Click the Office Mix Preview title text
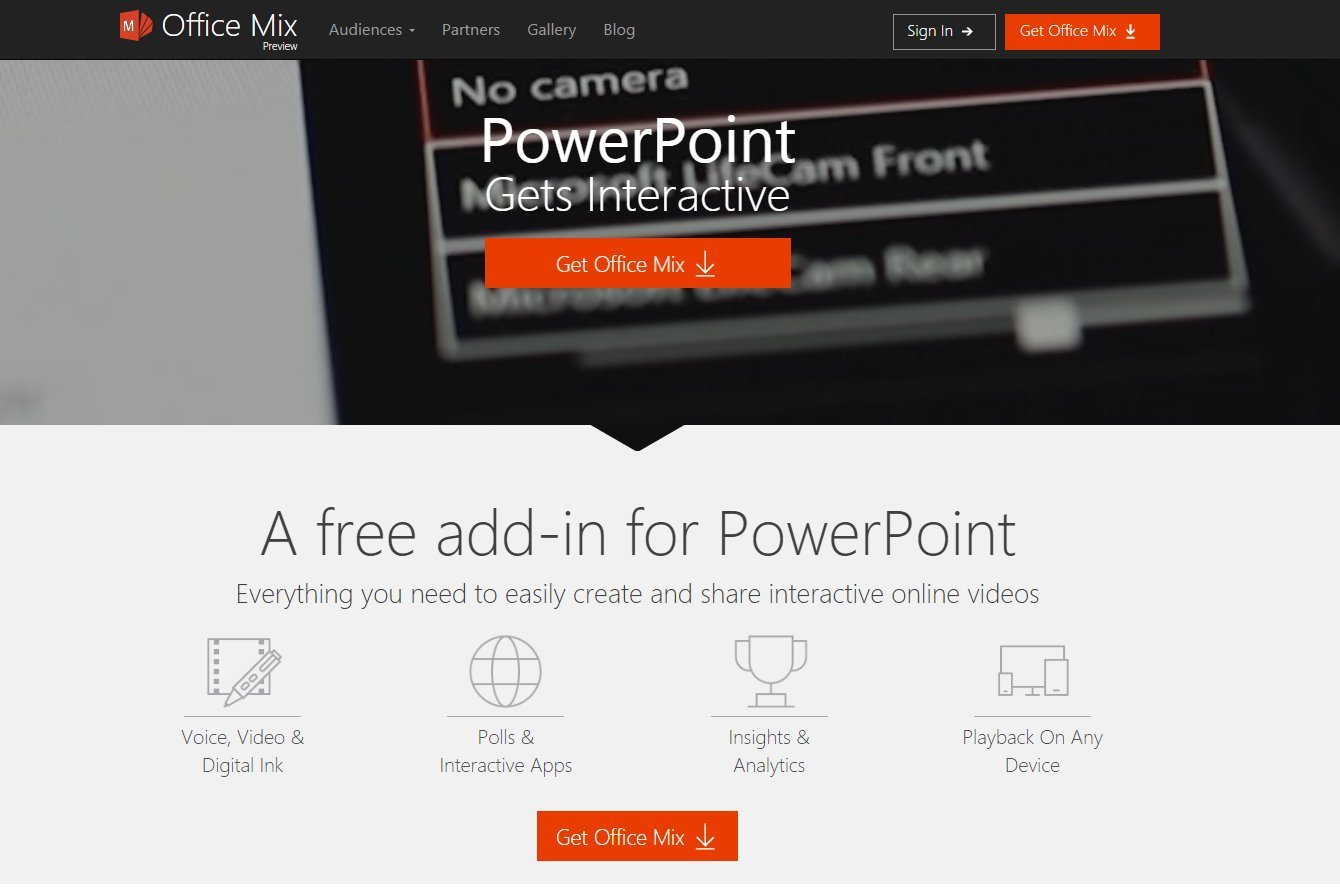The image size is (1340, 894). pos(230,29)
